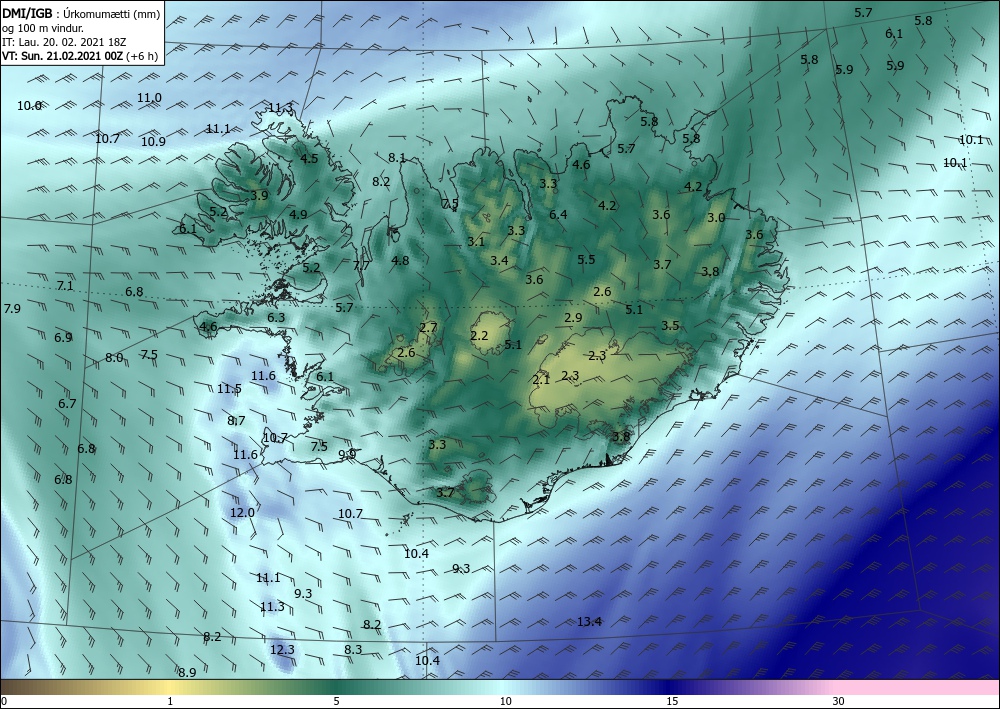Click the pink end of the color scale bar
The width and height of the screenshot is (1000, 709).
pos(918,687)
